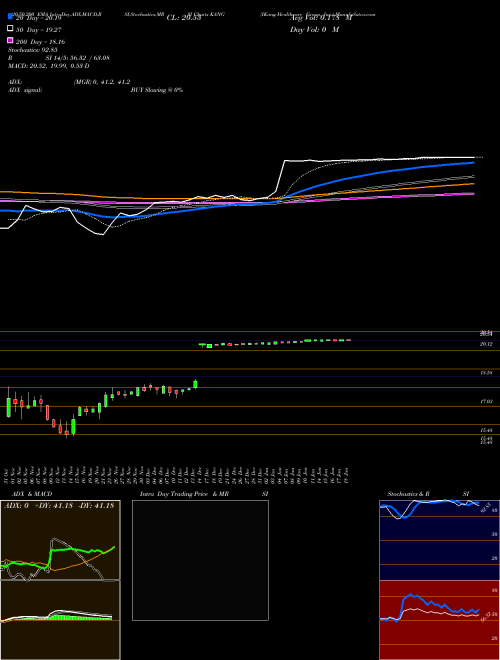This screenshot has height=660, width=500.
Task: Select the '200 Day - 18.16' legend label
Action: (x=40, y=42)
